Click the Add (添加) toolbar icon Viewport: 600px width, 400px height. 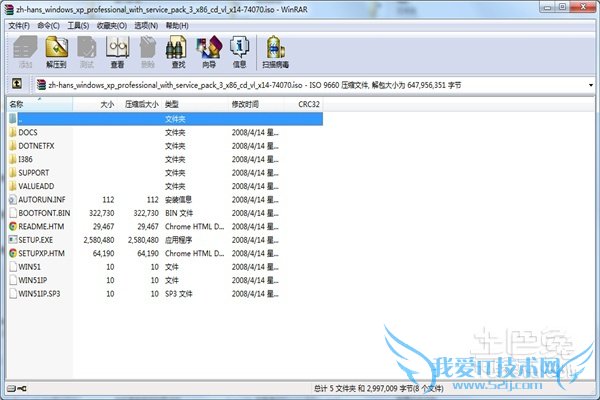click(26, 52)
